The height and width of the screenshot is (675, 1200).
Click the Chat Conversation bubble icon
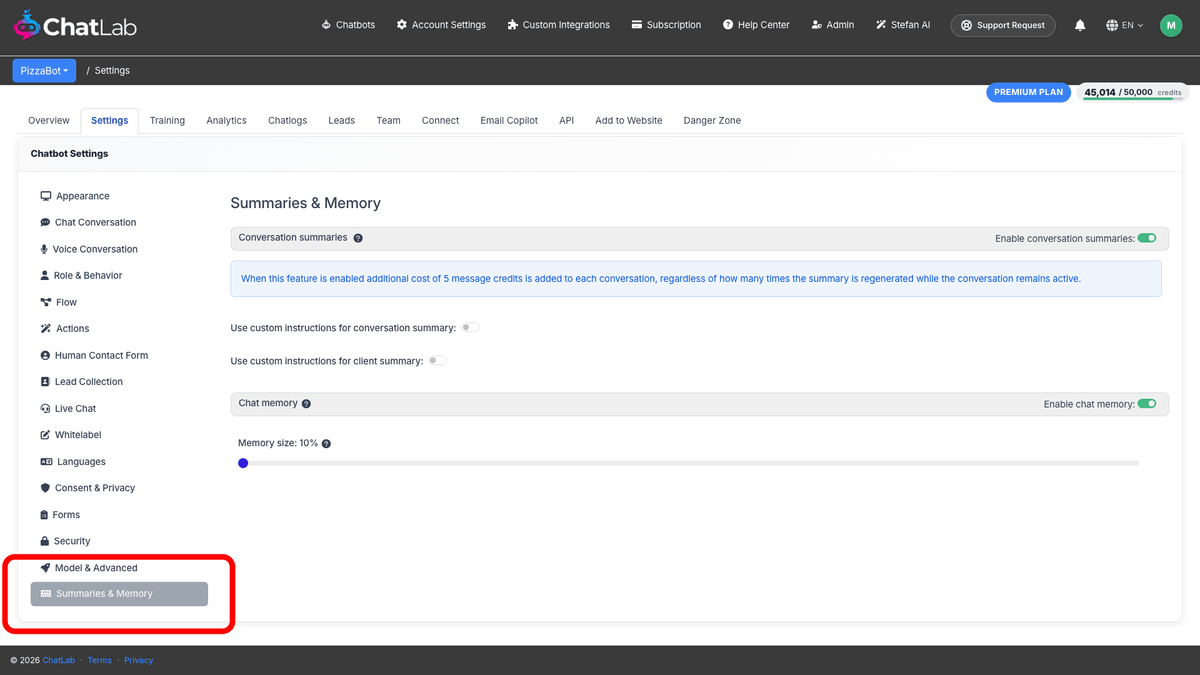coord(45,223)
